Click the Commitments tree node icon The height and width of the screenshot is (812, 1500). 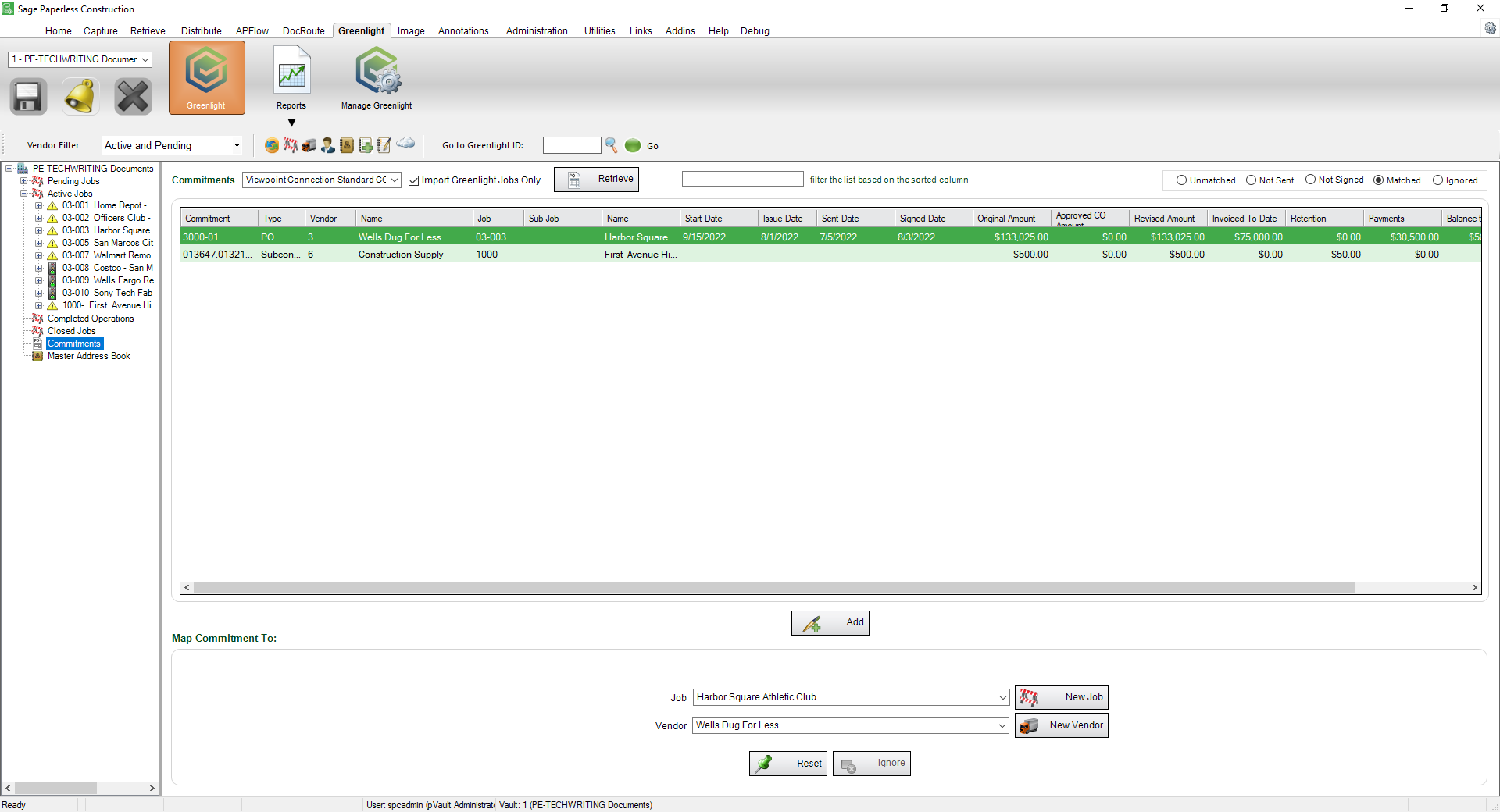tap(37, 344)
